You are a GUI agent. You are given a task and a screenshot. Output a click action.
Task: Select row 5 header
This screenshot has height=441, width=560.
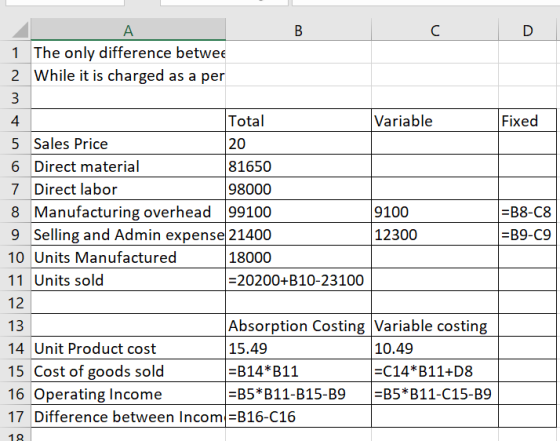15,144
